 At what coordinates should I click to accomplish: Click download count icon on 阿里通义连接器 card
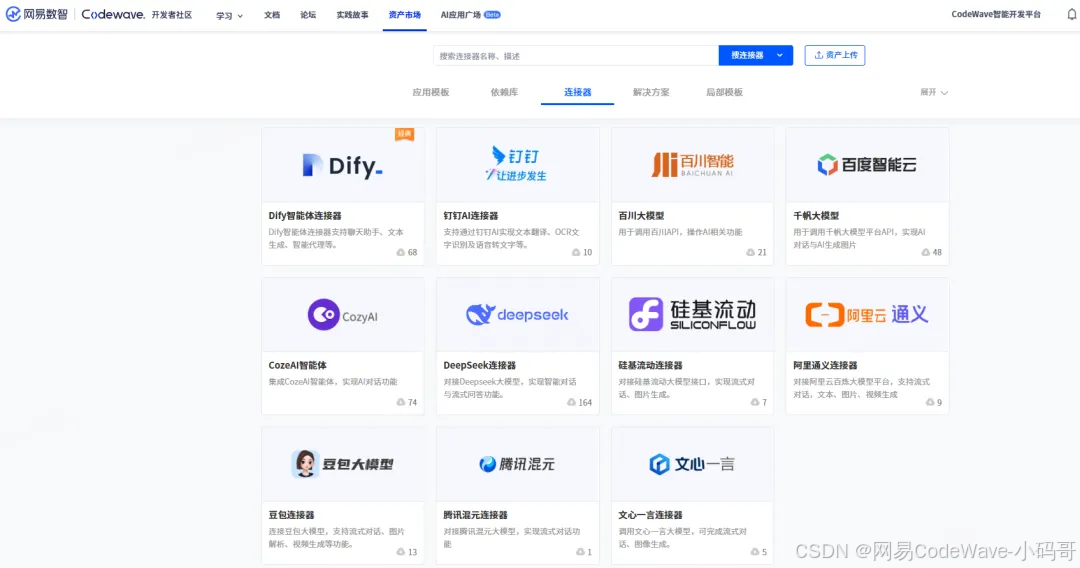click(930, 402)
